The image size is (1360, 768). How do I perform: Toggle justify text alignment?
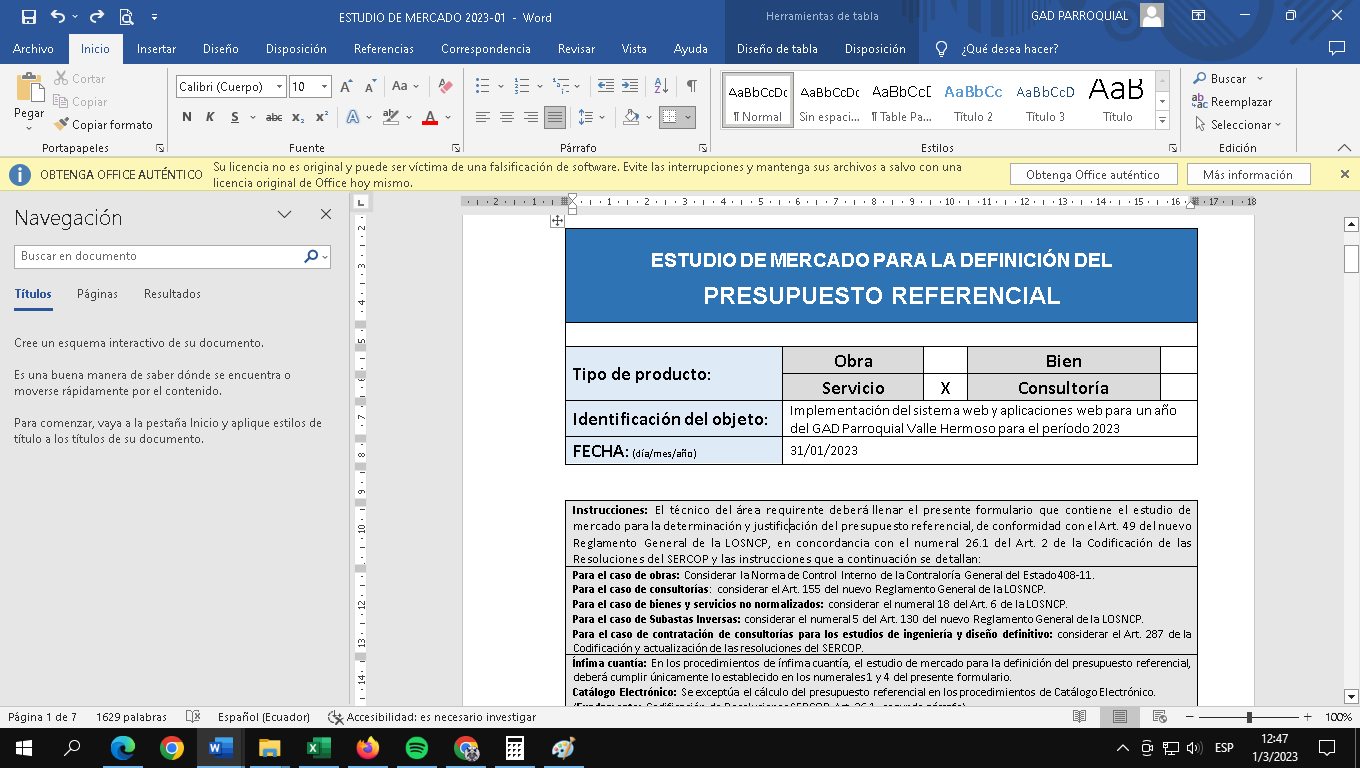pyautogui.click(x=555, y=117)
